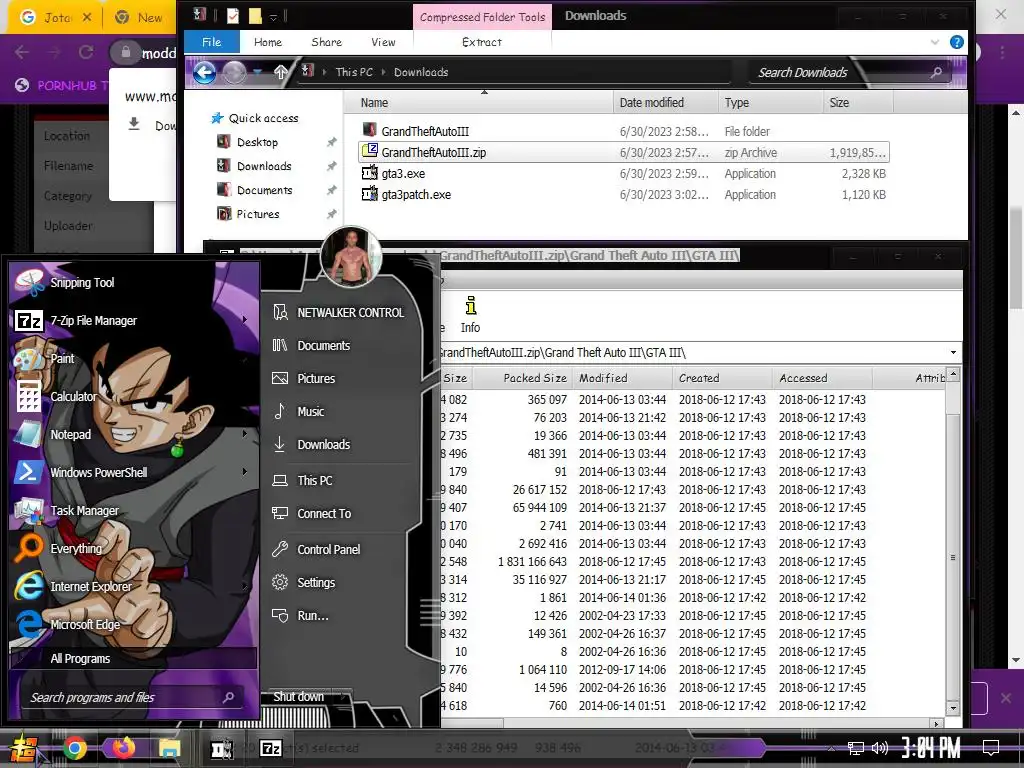Open Control Panel from start menu
The height and width of the screenshot is (768, 1024).
point(328,550)
